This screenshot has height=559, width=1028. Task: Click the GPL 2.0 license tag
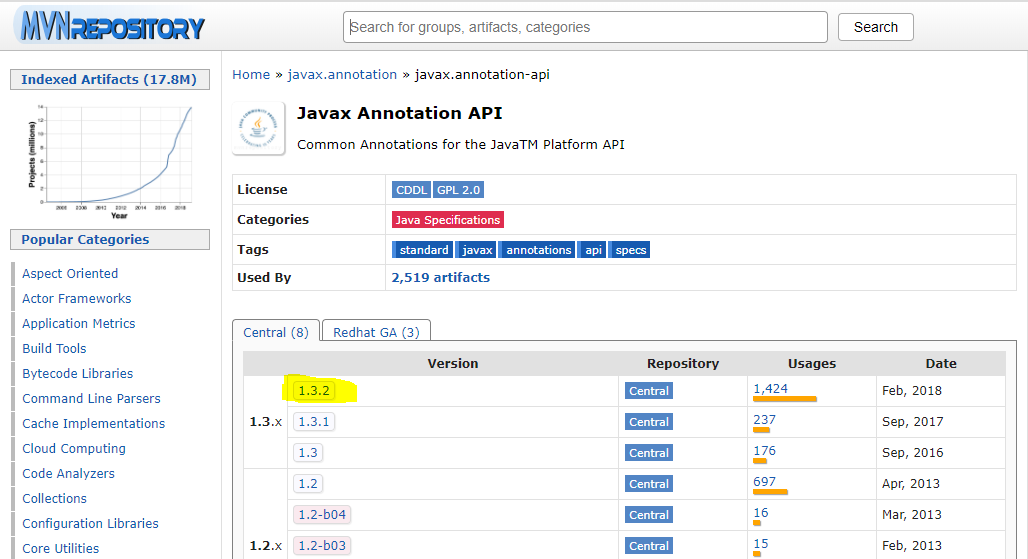pos(458,190)
